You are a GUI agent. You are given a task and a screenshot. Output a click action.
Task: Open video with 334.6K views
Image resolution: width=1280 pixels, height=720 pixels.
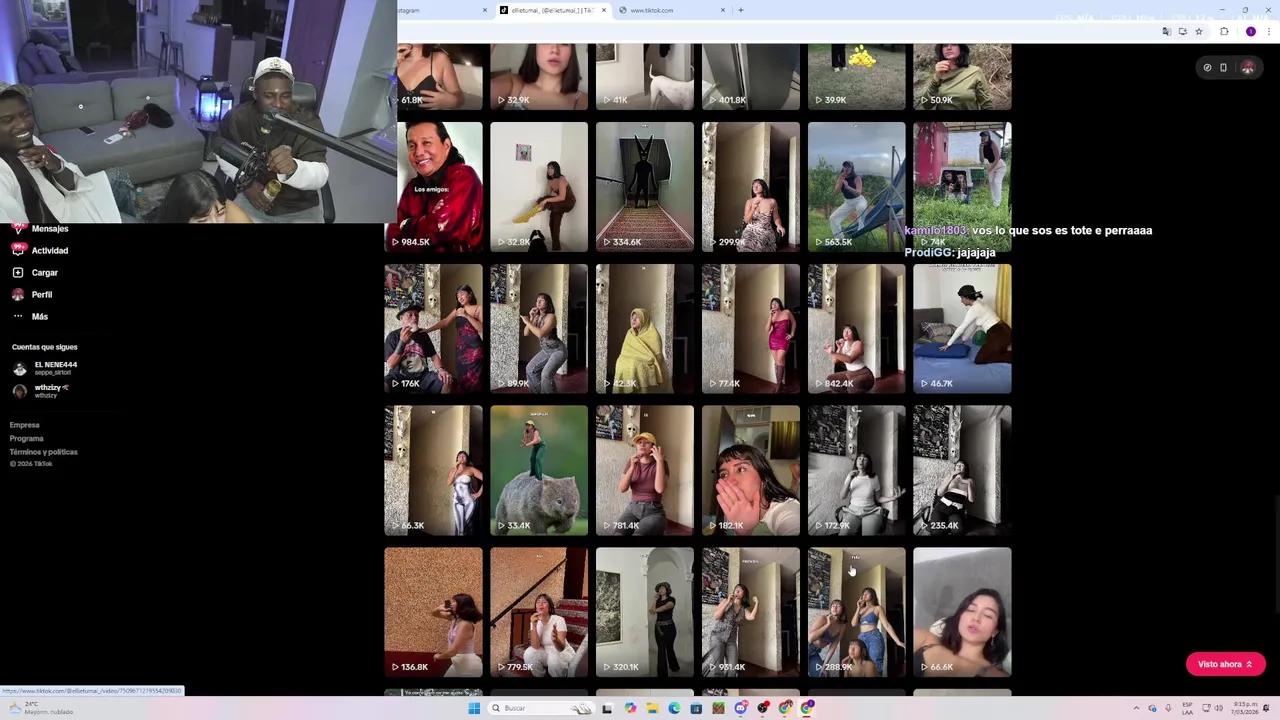tap(645, 186)
